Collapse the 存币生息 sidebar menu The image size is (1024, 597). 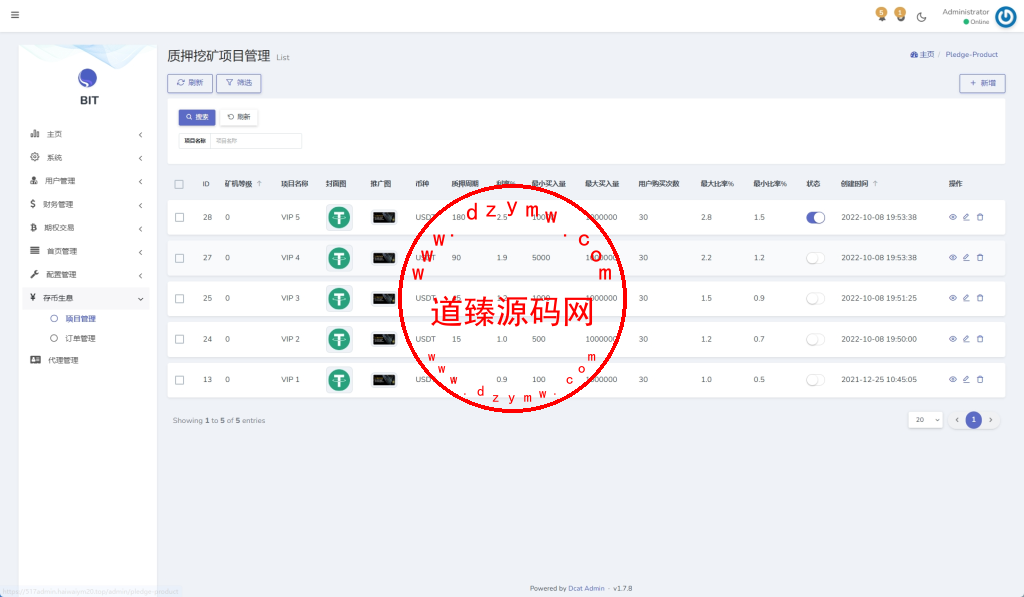click(x=86, y=298)
